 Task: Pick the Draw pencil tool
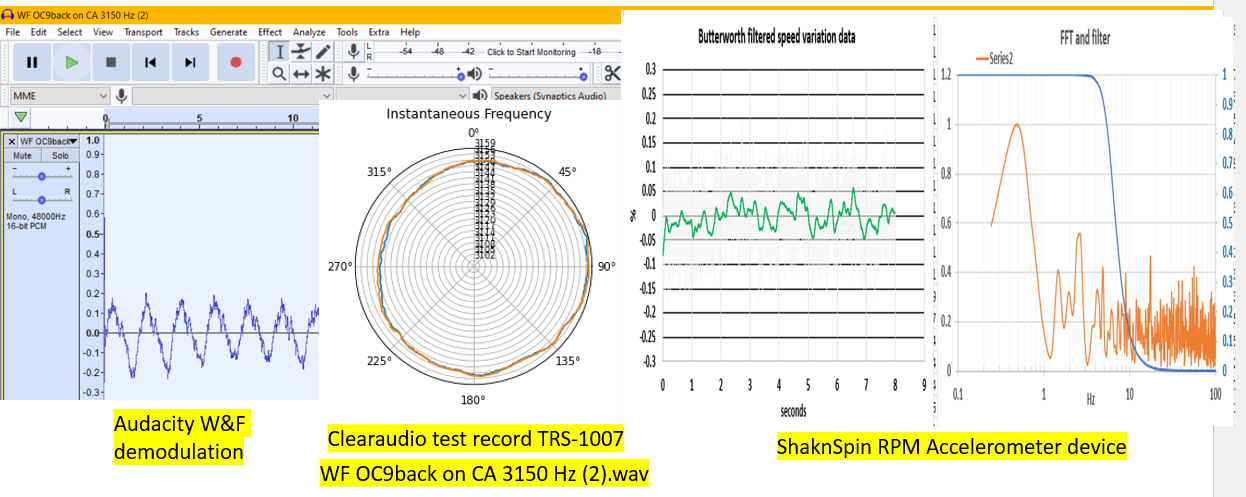[x=323, y=51]
